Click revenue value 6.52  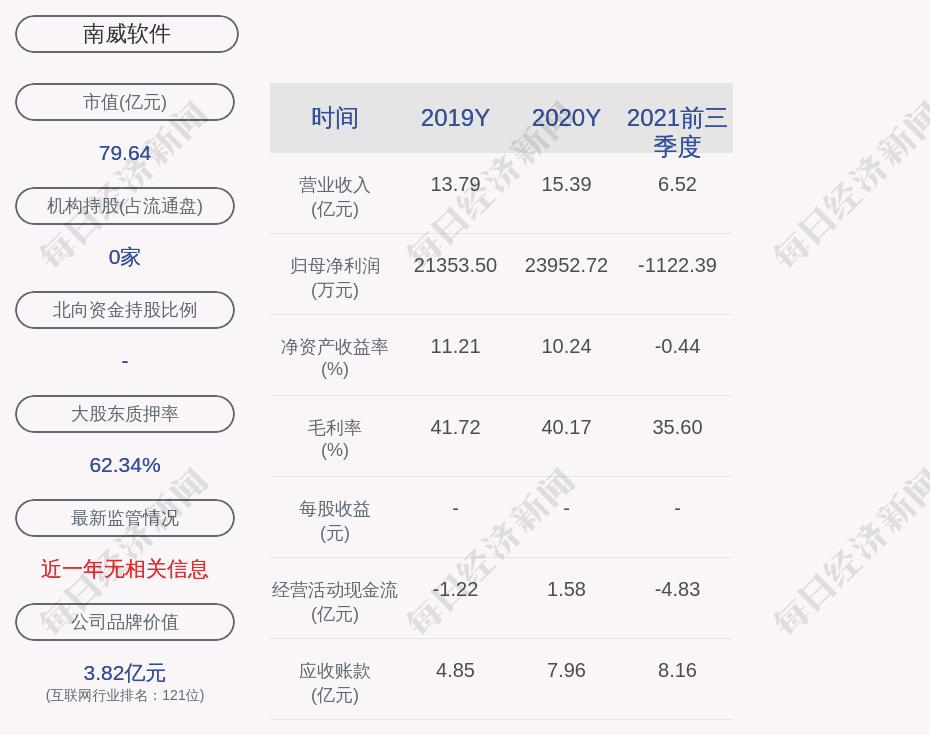point(677,184)
